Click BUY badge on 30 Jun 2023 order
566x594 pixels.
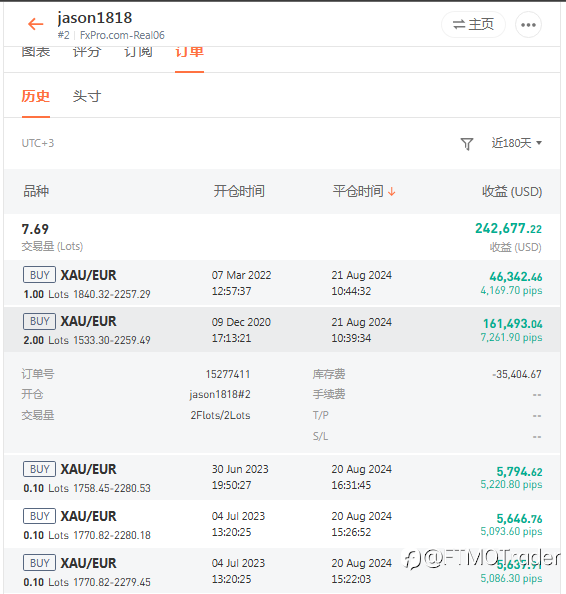pyautogui.click(x=39, y=469)
